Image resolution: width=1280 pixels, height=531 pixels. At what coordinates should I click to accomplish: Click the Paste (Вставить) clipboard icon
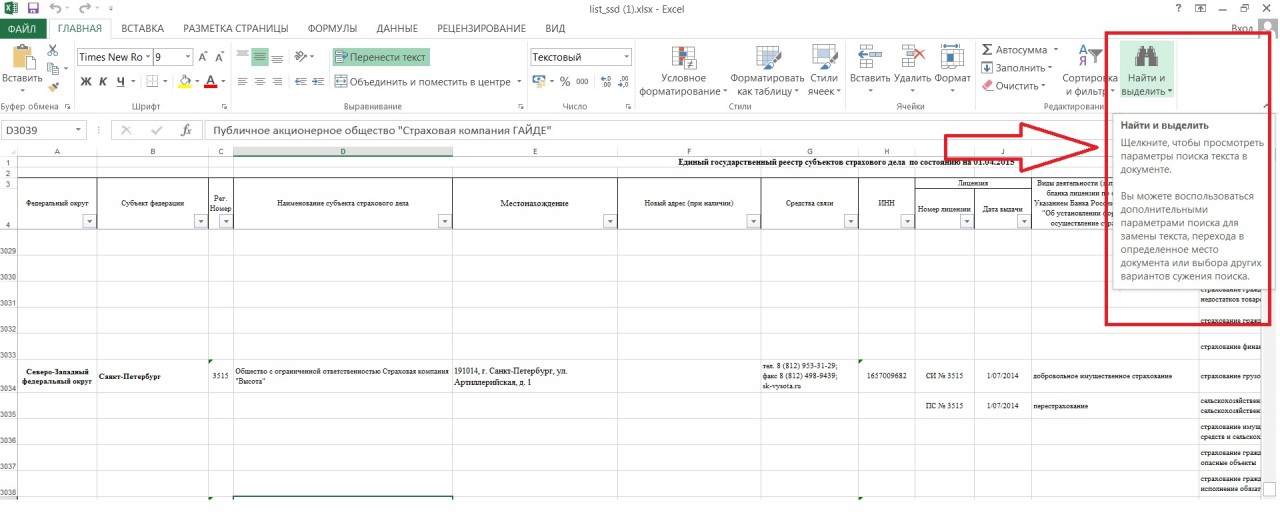click(x=22, y=56)
